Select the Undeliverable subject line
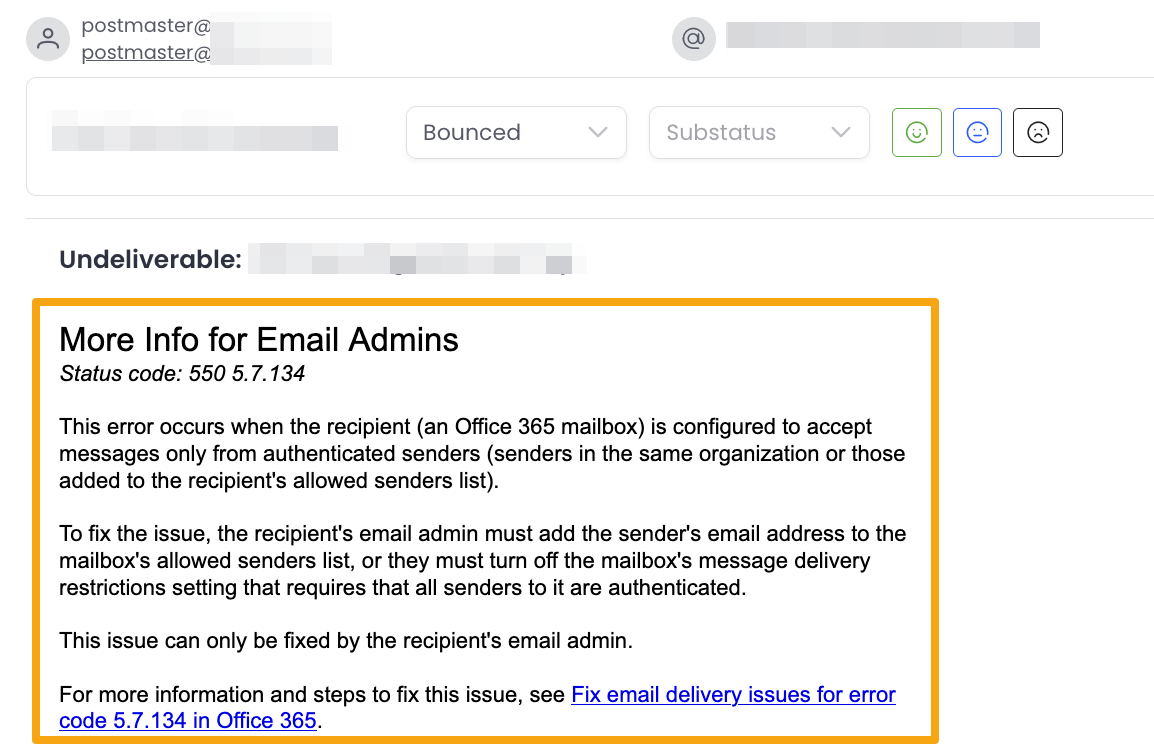Image resolution: width=1154 pixels, height=750 pixels. [x=149, y=258]
